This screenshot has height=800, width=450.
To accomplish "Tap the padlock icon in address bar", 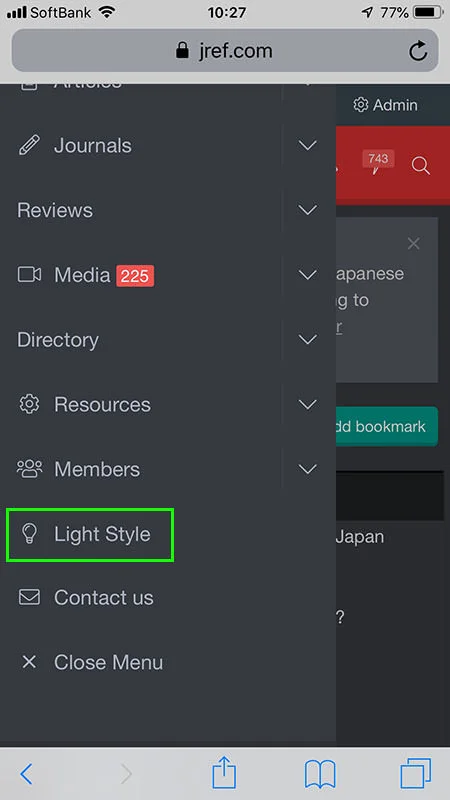I will click(182, 51).
